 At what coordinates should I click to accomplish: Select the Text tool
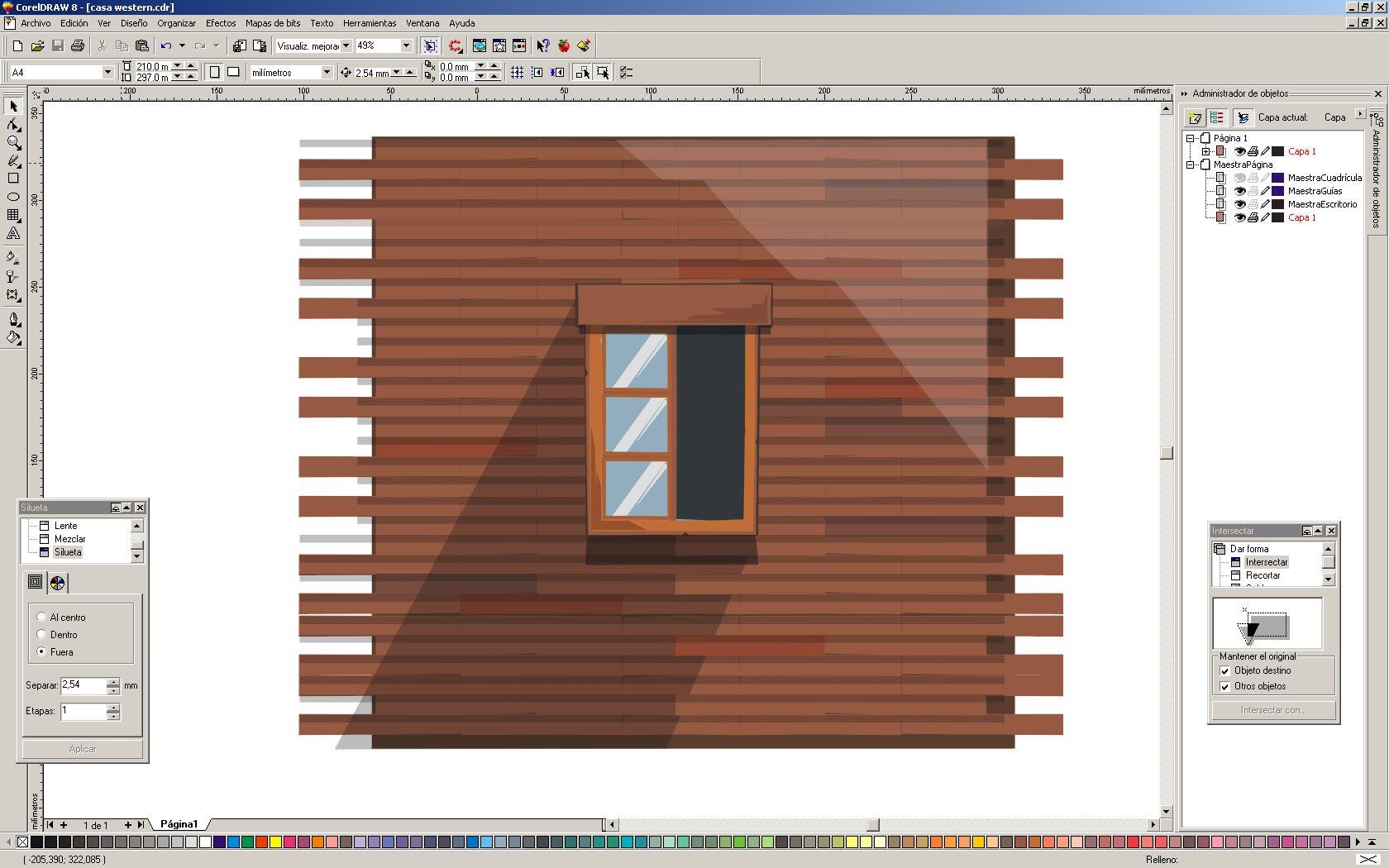(13, 234)
